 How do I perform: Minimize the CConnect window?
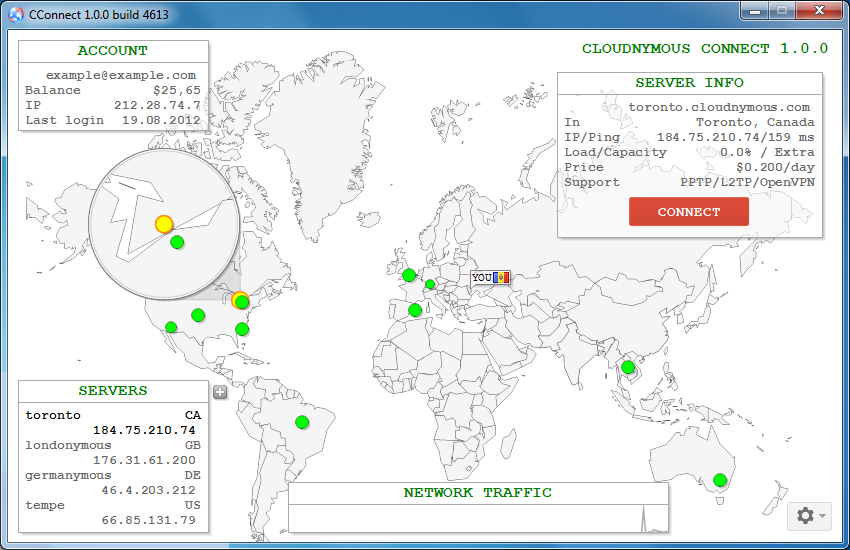(755, 10)
